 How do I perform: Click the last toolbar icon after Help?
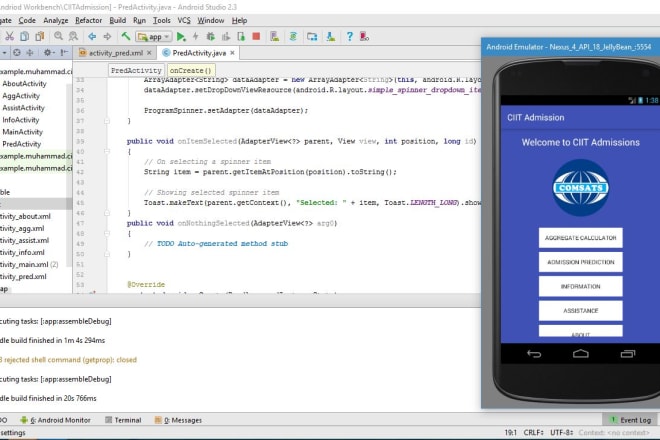point(365,37)
